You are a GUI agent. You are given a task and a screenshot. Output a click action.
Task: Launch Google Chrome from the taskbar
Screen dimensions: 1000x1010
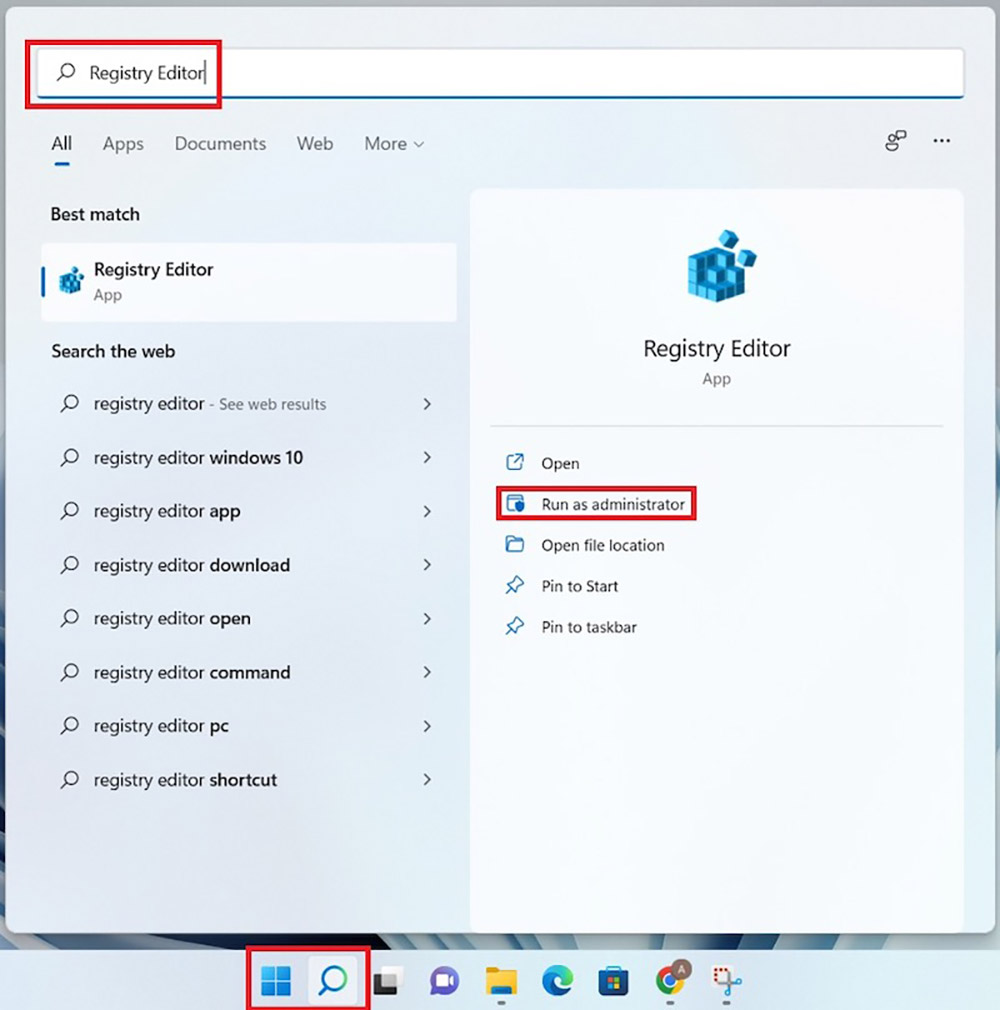click(670, 979)
